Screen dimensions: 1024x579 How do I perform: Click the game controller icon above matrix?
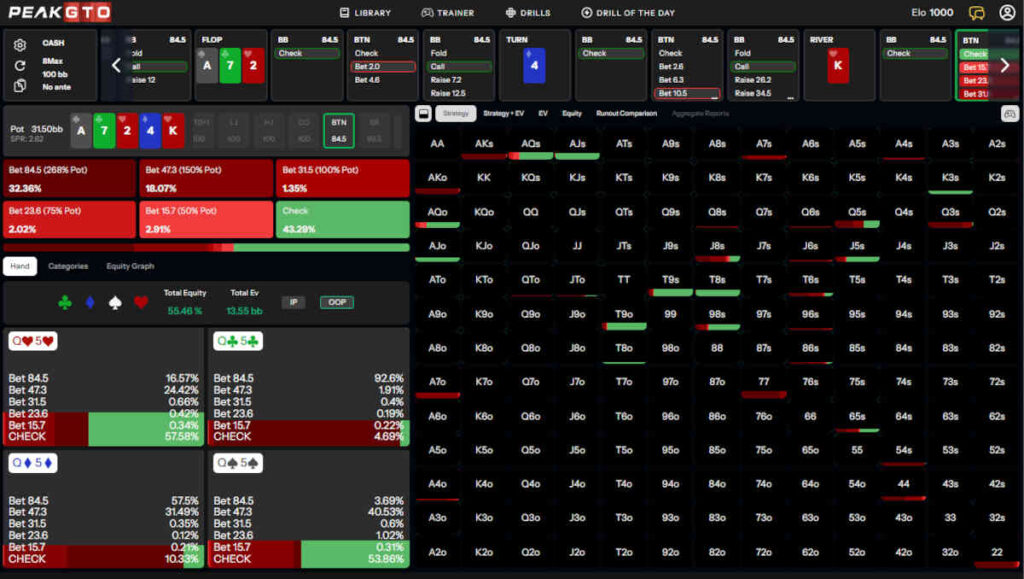coord(1010,114)
